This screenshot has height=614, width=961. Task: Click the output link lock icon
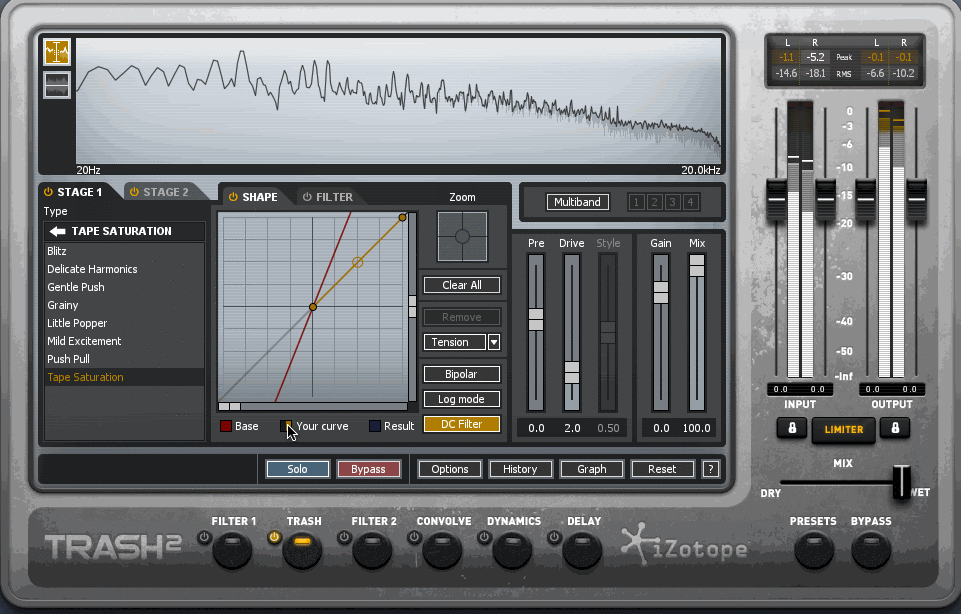coord(895,428)
